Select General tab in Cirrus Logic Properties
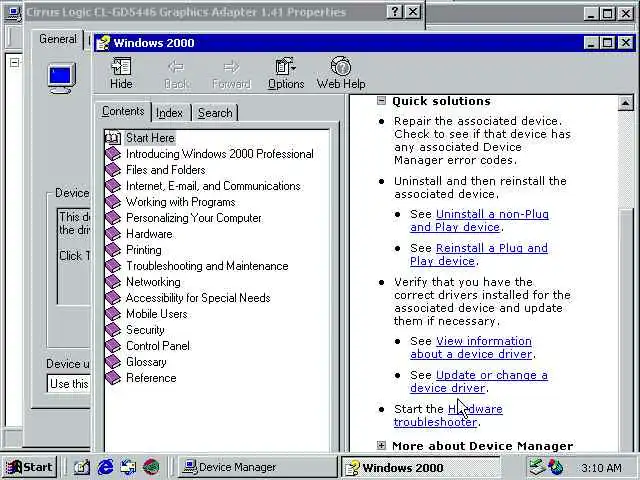640x480 pixels. pyautogui.click(x=58, y=39)
